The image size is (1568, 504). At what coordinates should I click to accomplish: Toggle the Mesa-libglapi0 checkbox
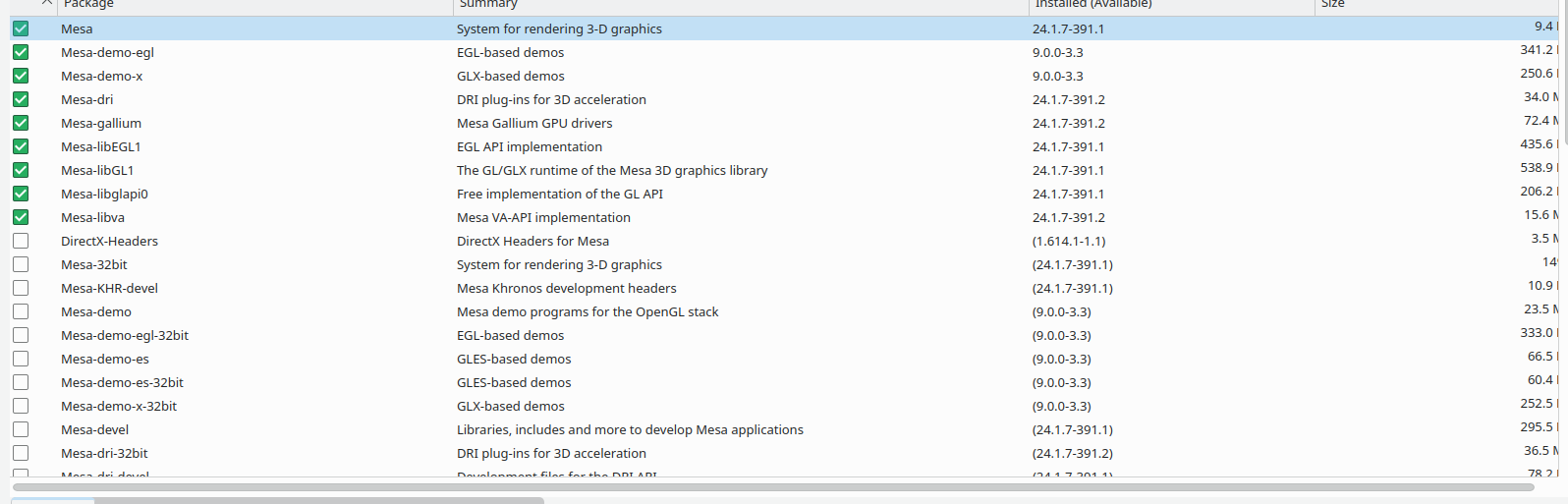21,194
